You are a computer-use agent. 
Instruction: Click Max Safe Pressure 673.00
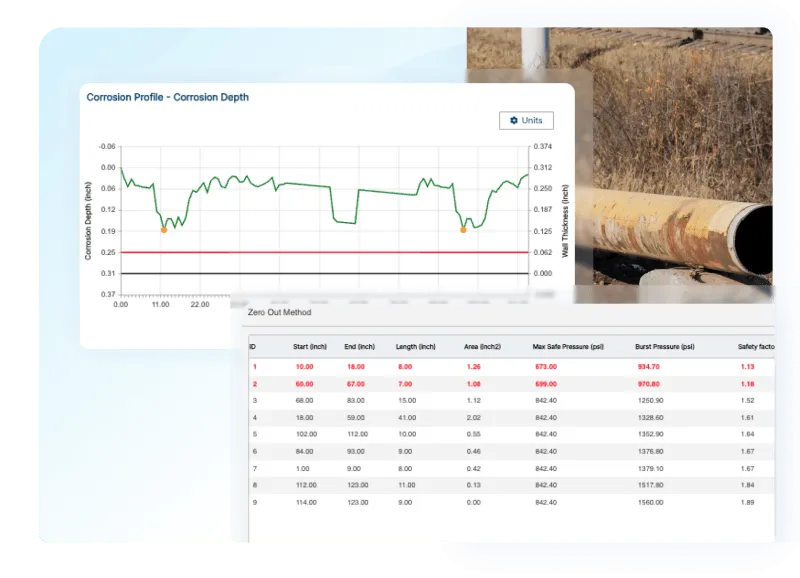(x=546, y=367)
